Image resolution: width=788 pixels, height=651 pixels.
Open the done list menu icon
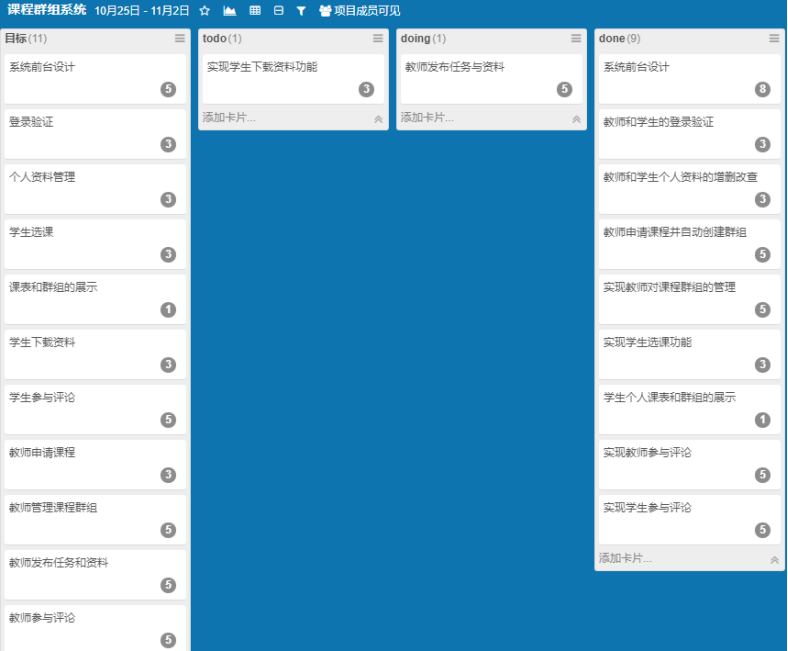pyautogui.click(x=774, y=38)
